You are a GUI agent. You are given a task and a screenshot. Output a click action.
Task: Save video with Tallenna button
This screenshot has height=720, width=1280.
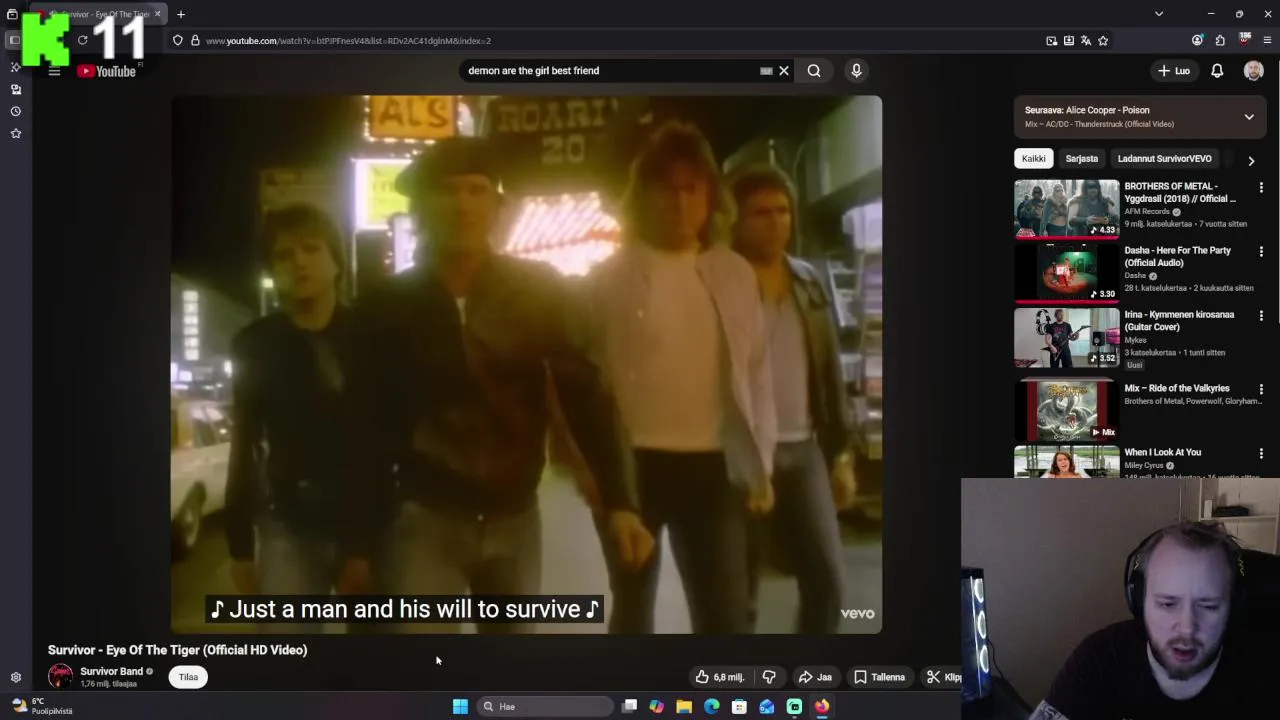(880, 677)
